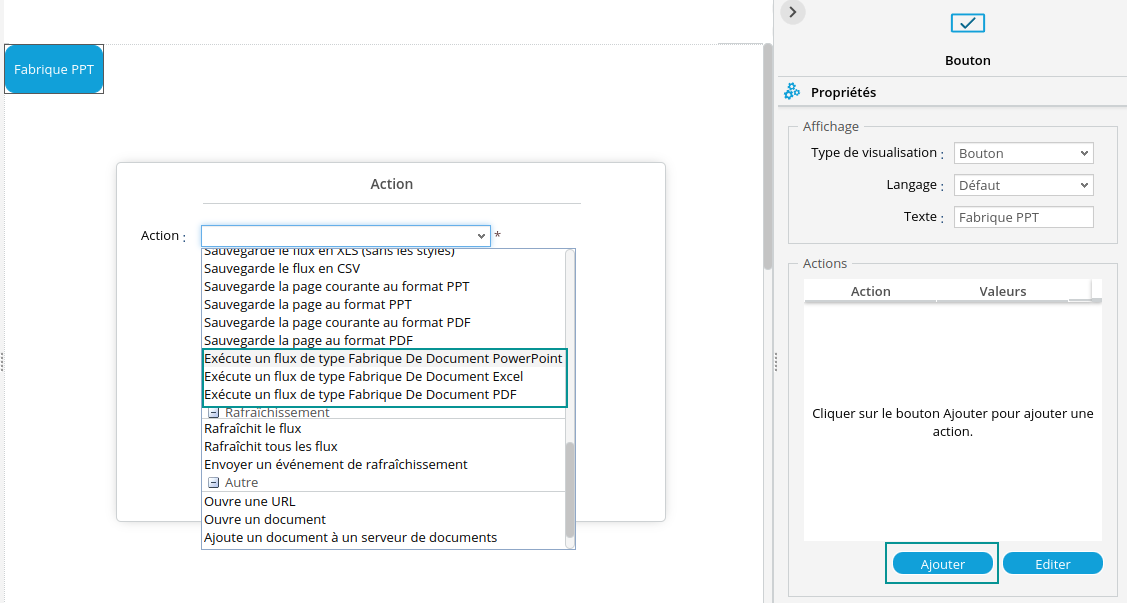Click the action list scrollbar thumb
The width and height of the screenshot is (1127, 603).
(x=570, y=490)
